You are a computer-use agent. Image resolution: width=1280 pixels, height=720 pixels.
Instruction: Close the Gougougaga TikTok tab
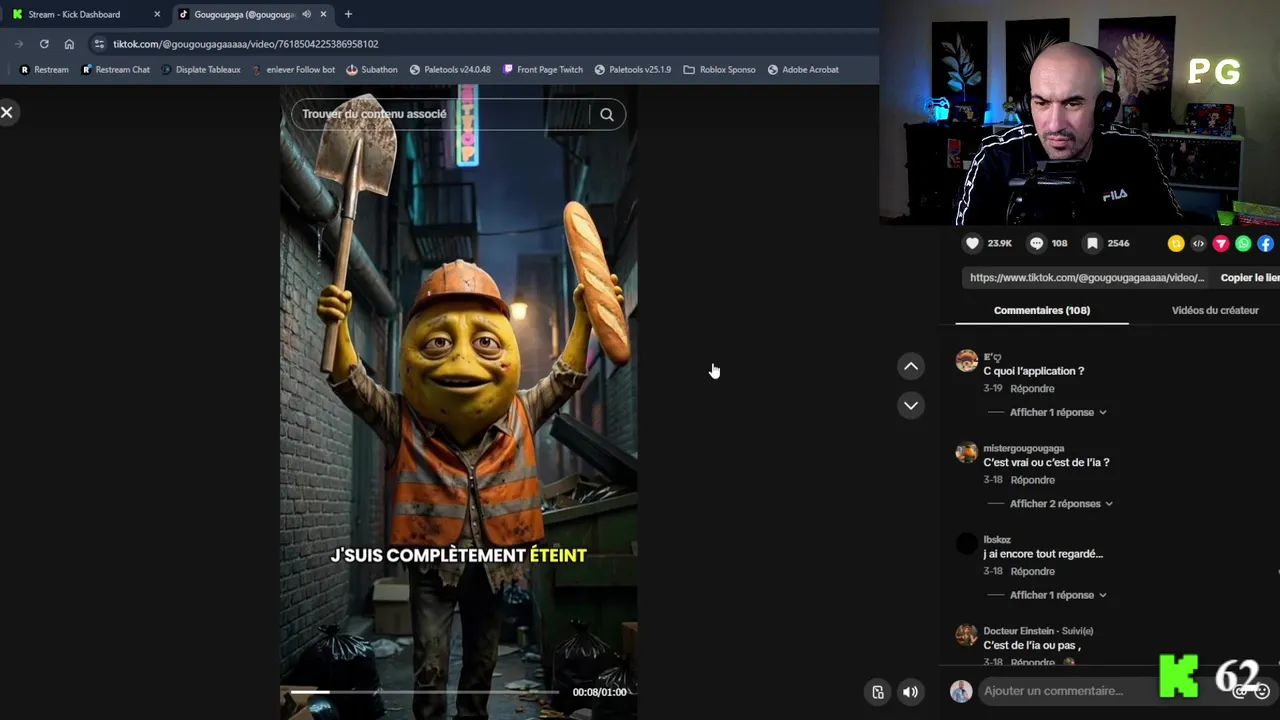pos(323,14)
